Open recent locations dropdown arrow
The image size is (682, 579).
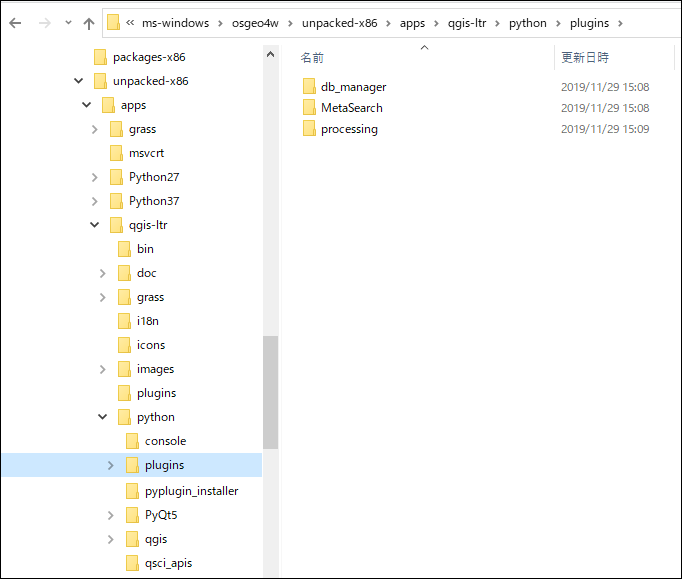coord(67,23)
